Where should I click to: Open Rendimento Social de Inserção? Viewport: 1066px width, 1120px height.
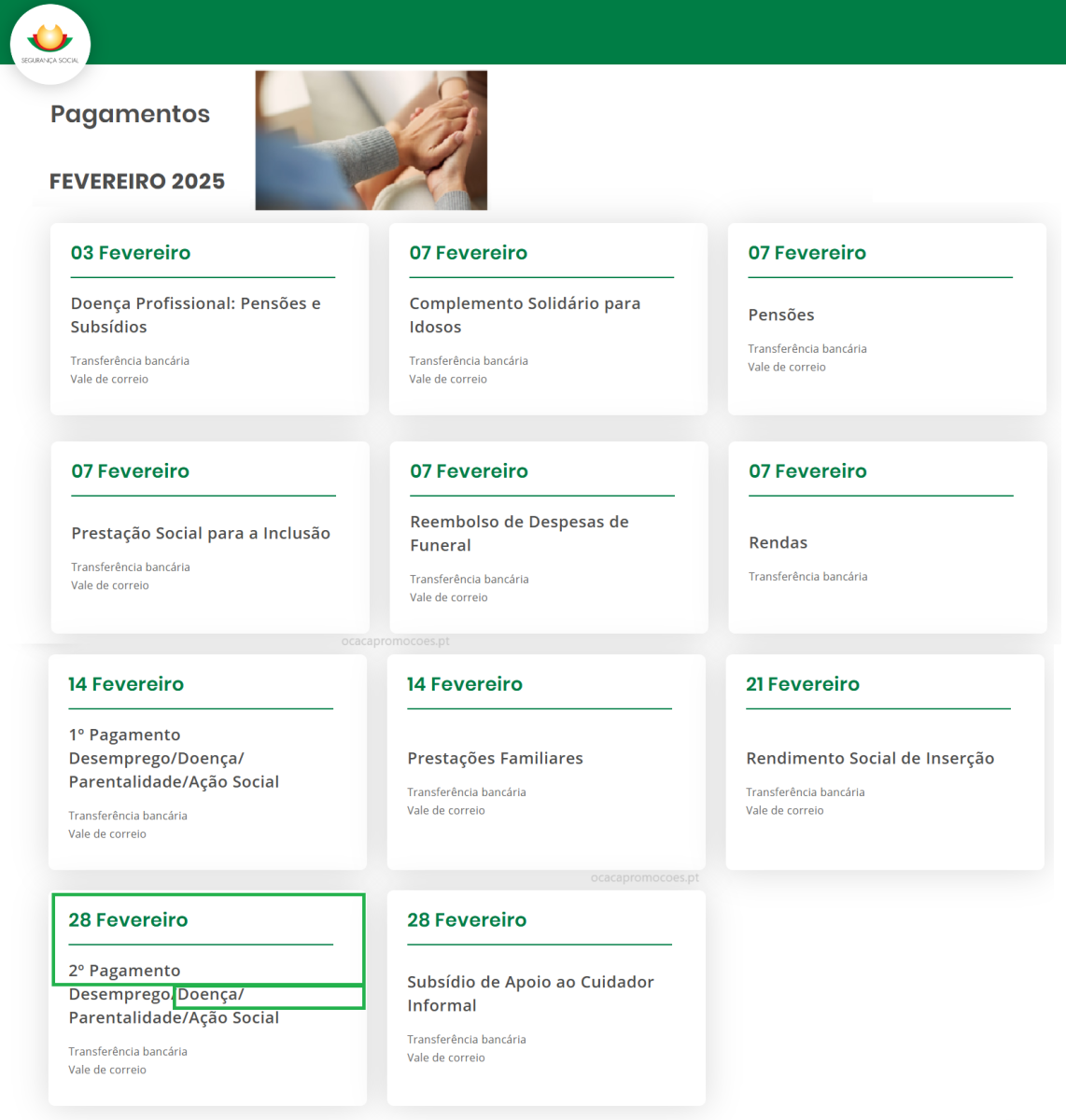coord(870,759)
